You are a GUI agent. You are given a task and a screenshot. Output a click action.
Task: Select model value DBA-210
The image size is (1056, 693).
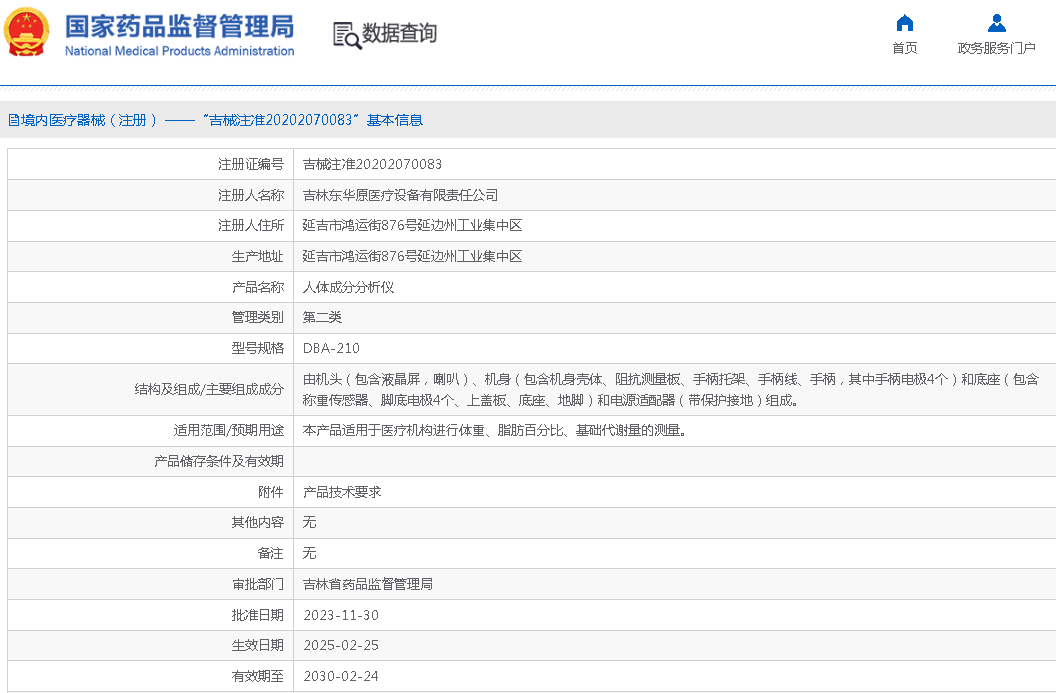click(331, 348)
